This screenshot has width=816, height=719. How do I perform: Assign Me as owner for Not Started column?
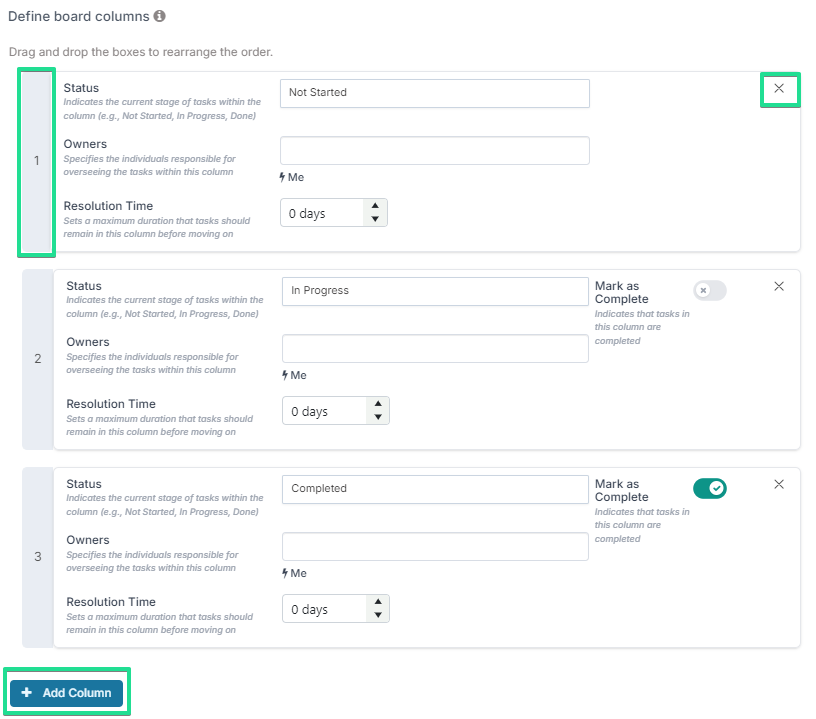[292, 177]
